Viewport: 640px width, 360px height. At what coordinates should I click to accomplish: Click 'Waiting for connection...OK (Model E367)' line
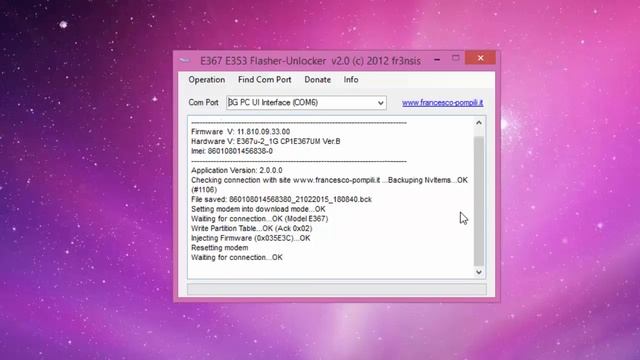pos(260,218)
